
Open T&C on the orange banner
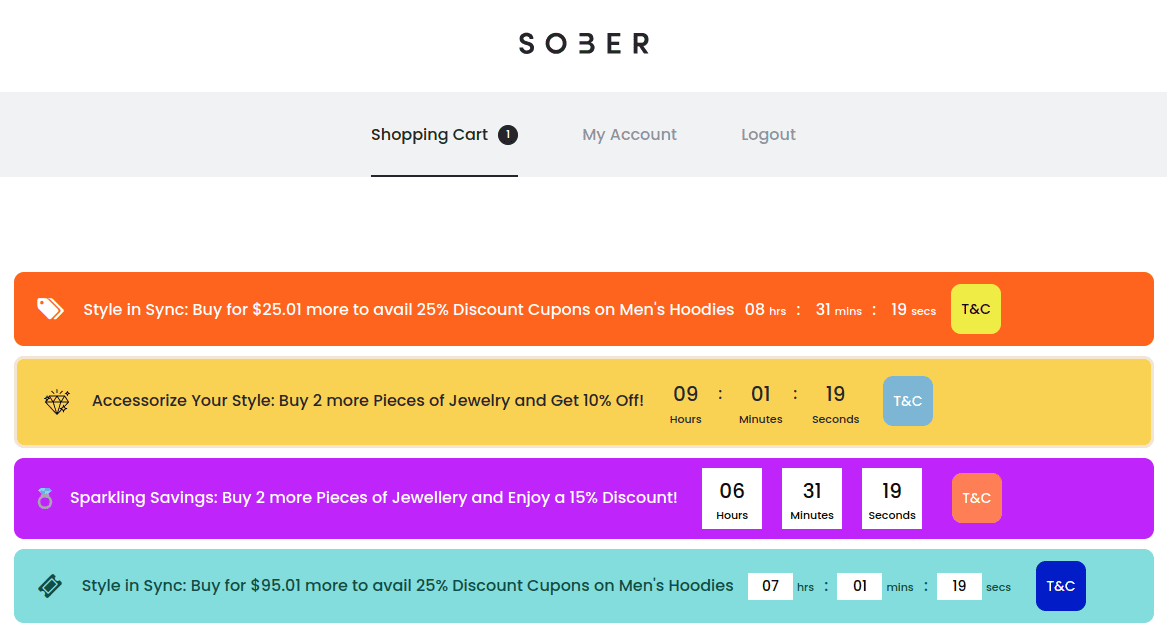coord(975,309)
